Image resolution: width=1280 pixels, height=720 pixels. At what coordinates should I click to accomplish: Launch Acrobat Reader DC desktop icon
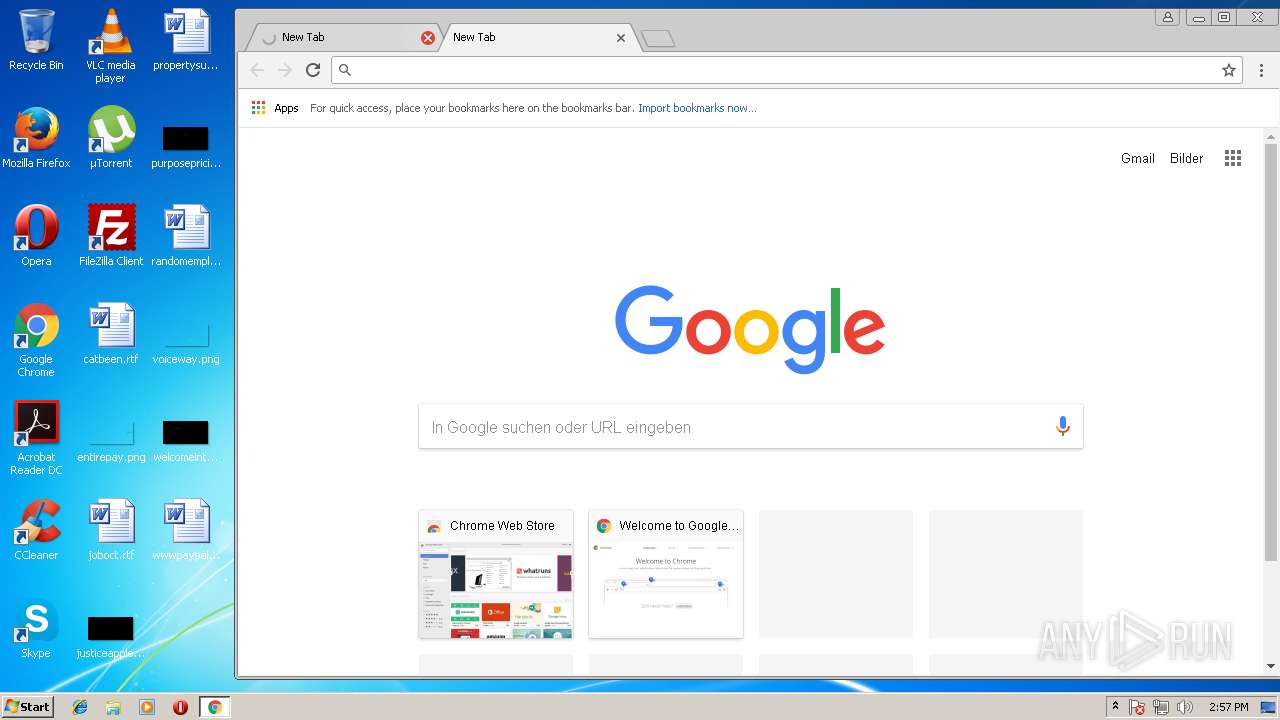36,438
